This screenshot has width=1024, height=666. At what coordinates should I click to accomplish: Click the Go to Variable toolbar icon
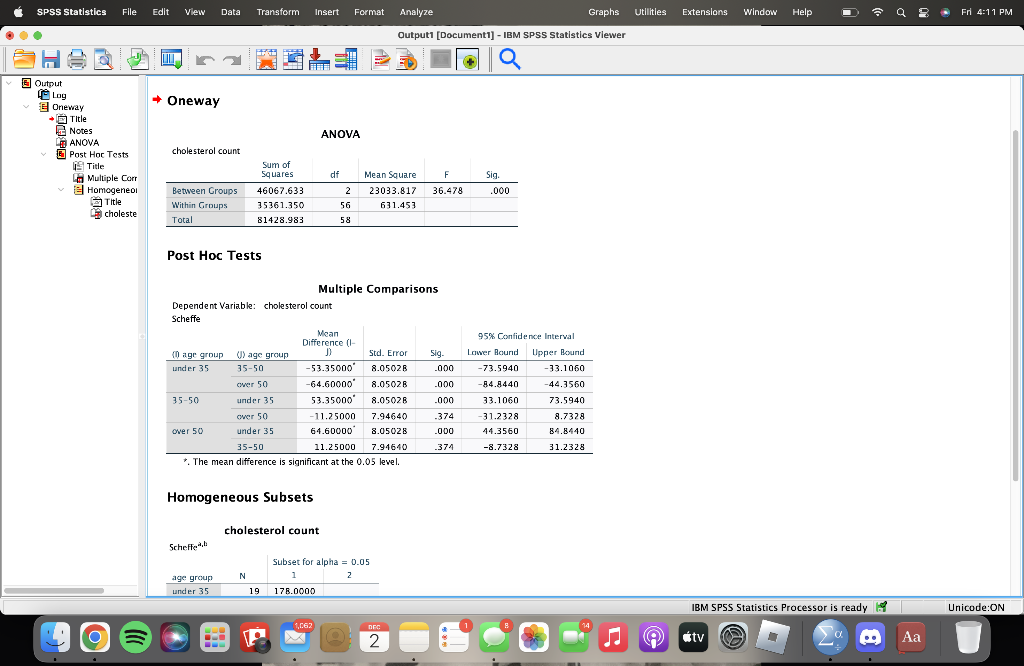click(x=319, y=59)
